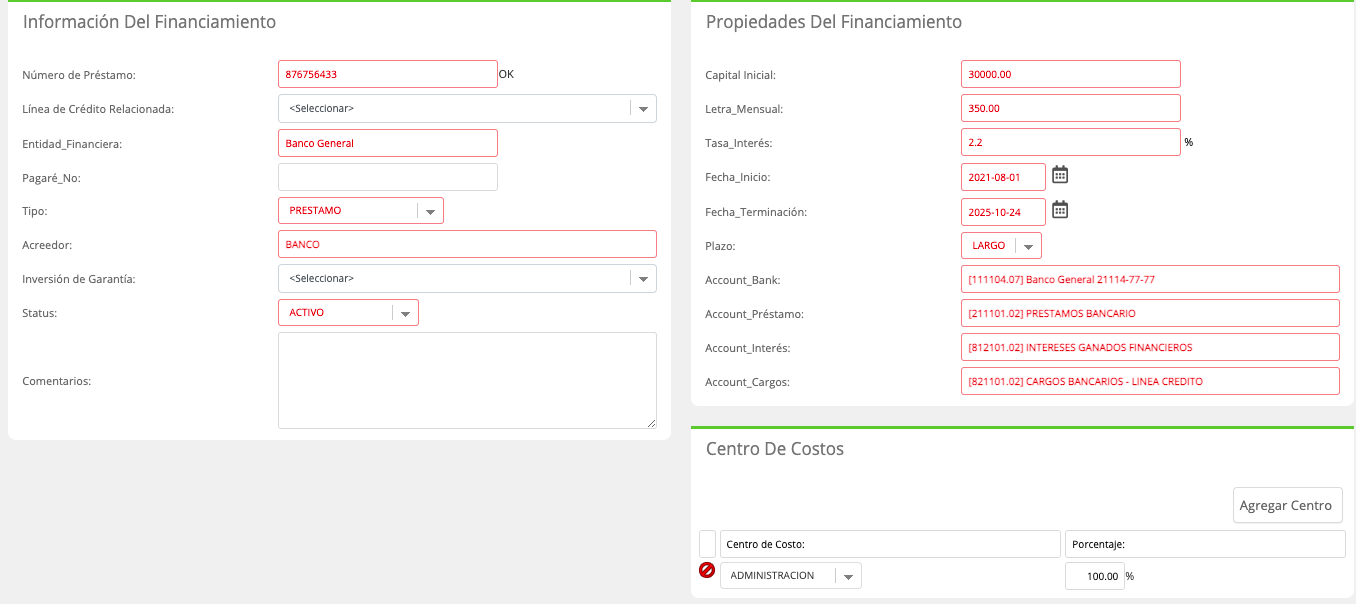Click the Porcentaje 100.00 field
The height and width of the screenshot is (604, 1356).
pyautogui.click(x=1095, y=576)
